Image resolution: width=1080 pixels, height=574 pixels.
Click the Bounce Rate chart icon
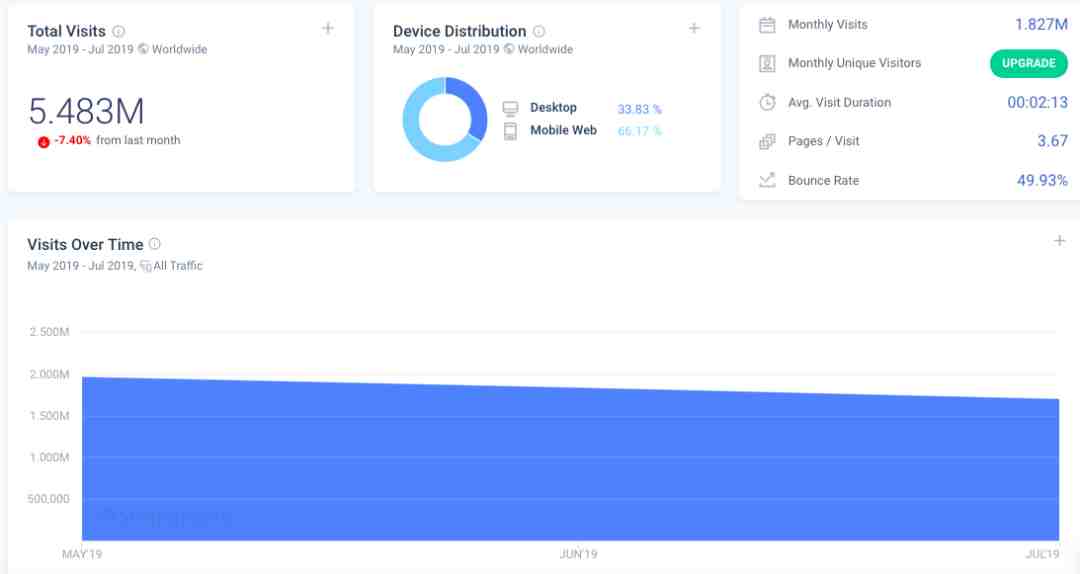[x=767, y=181]
